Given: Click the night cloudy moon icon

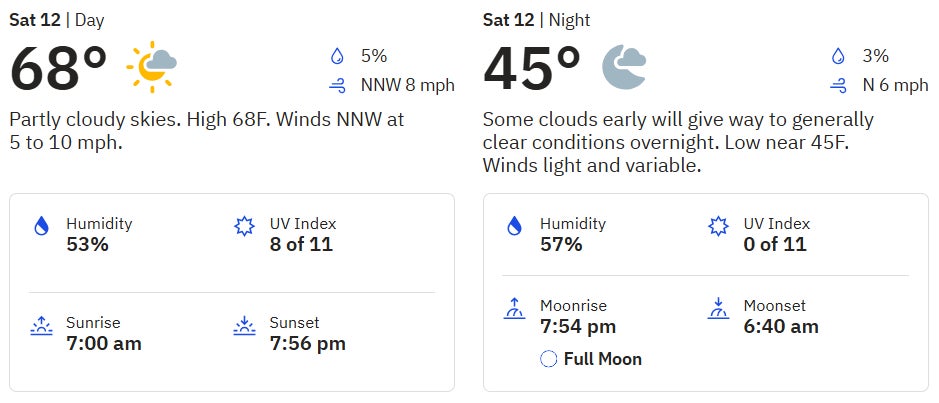Looking at the screenshot, I should click(624, 67).
